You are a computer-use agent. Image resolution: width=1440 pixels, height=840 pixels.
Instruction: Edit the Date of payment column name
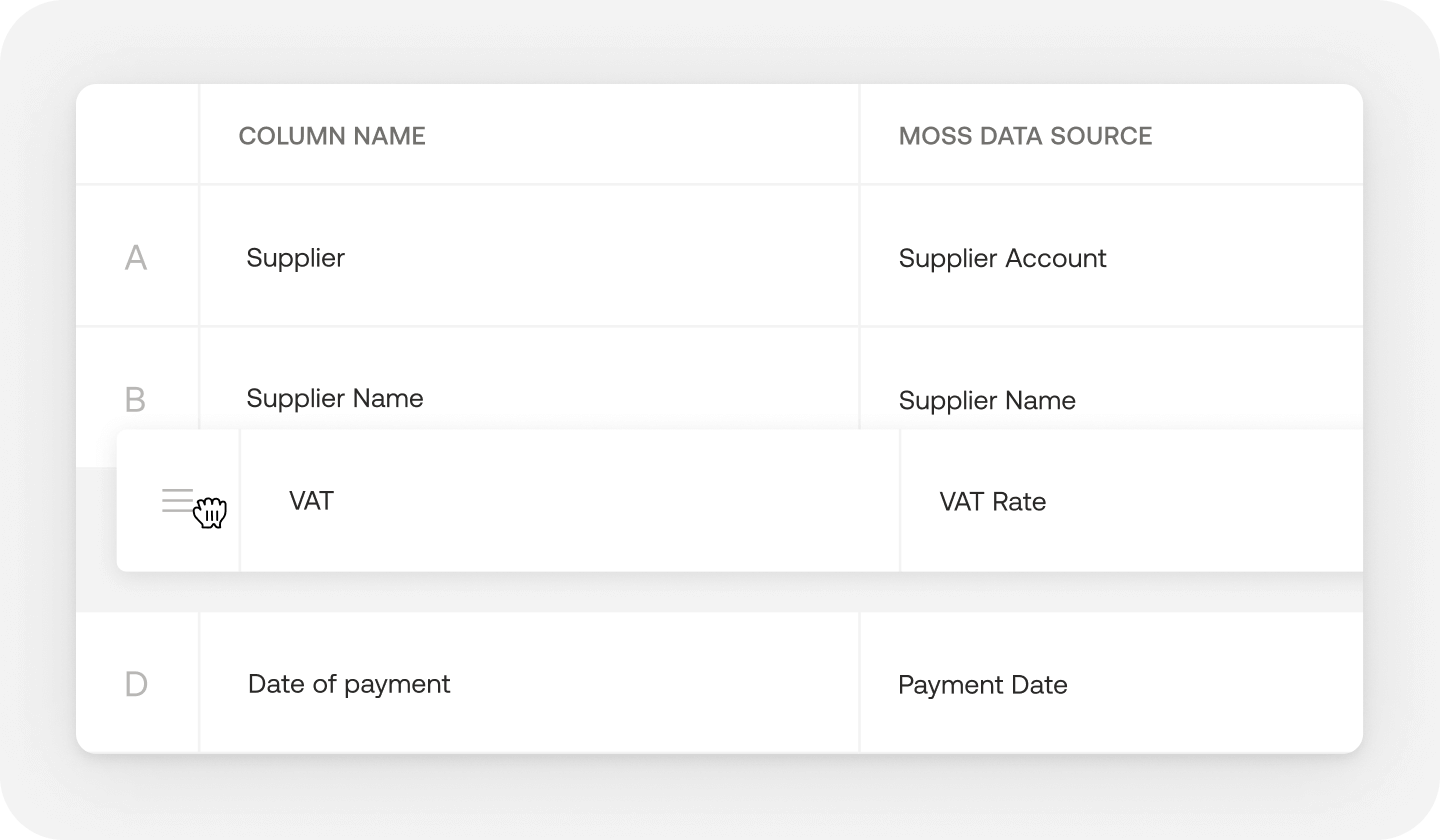[349, 684]
